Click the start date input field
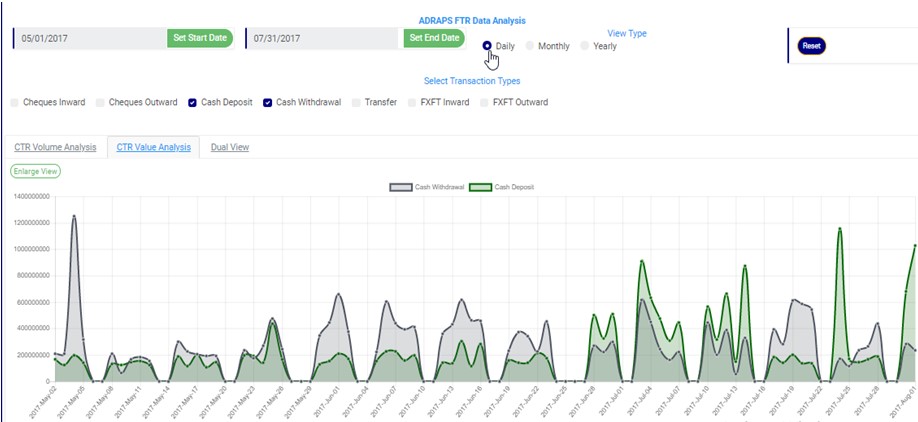918x422 pixels. point(90,38)
